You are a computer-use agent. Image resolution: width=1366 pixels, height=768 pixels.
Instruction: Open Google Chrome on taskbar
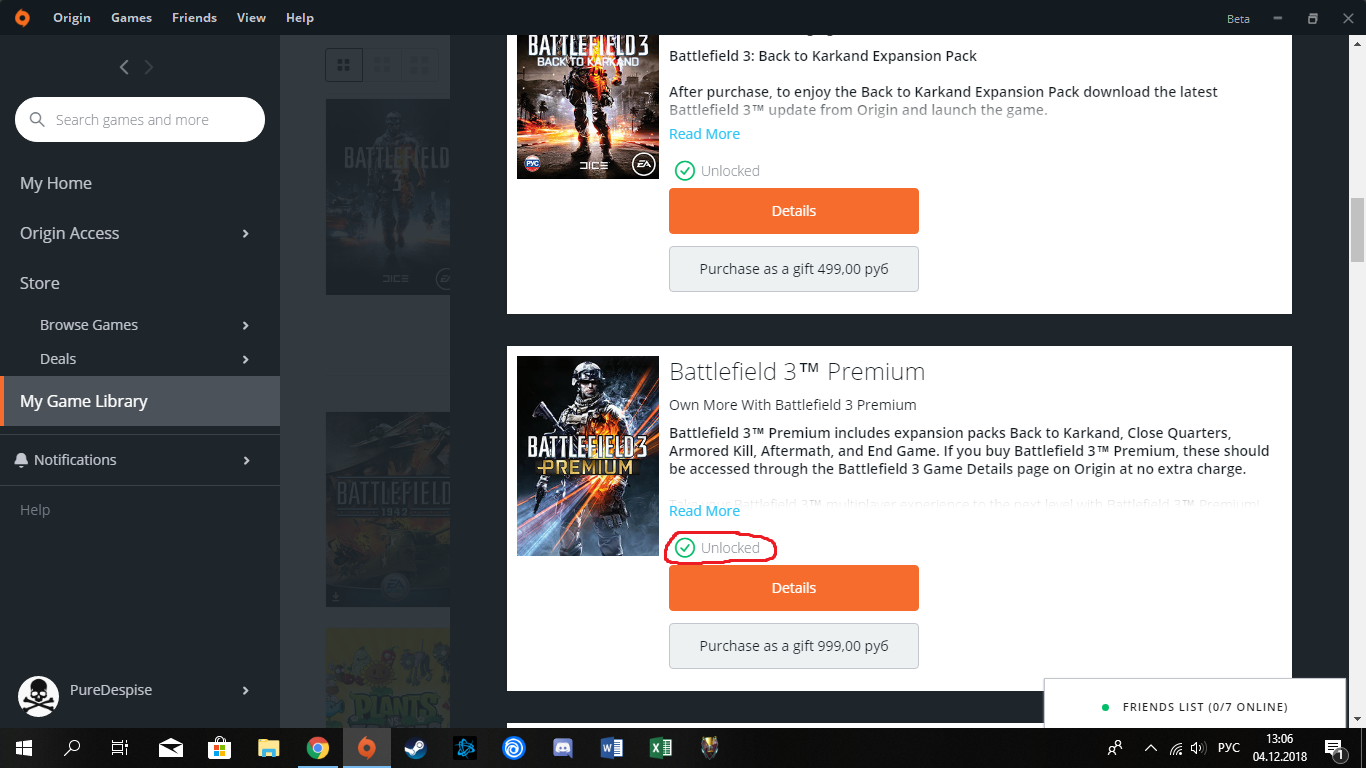point(318,748)
